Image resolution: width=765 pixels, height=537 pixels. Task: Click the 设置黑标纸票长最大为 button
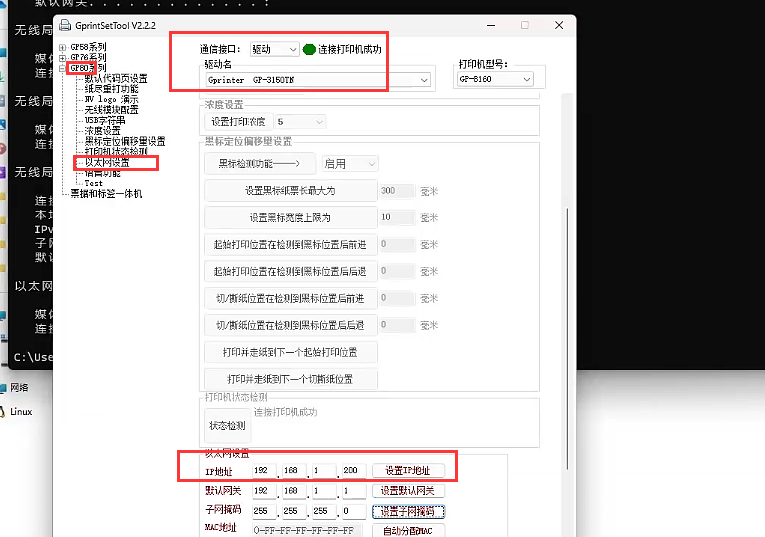pos(290,191)
